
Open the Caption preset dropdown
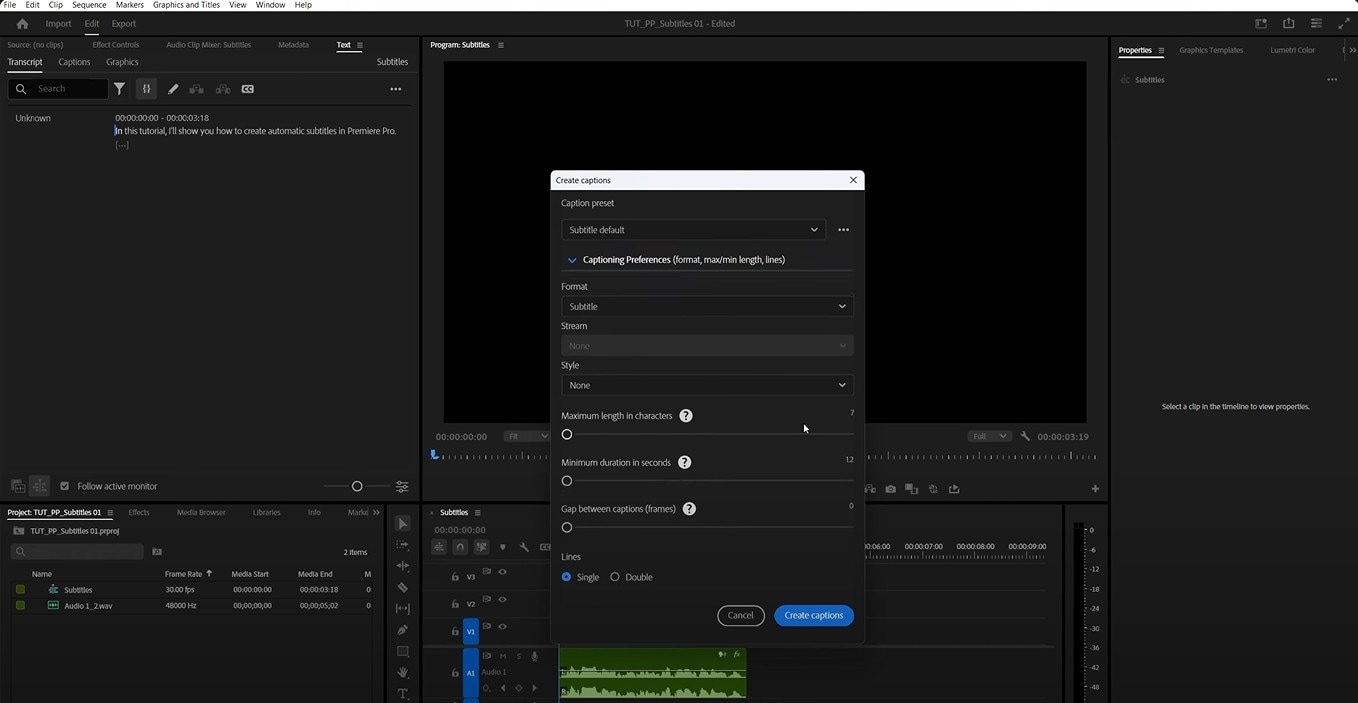[693, 230]
